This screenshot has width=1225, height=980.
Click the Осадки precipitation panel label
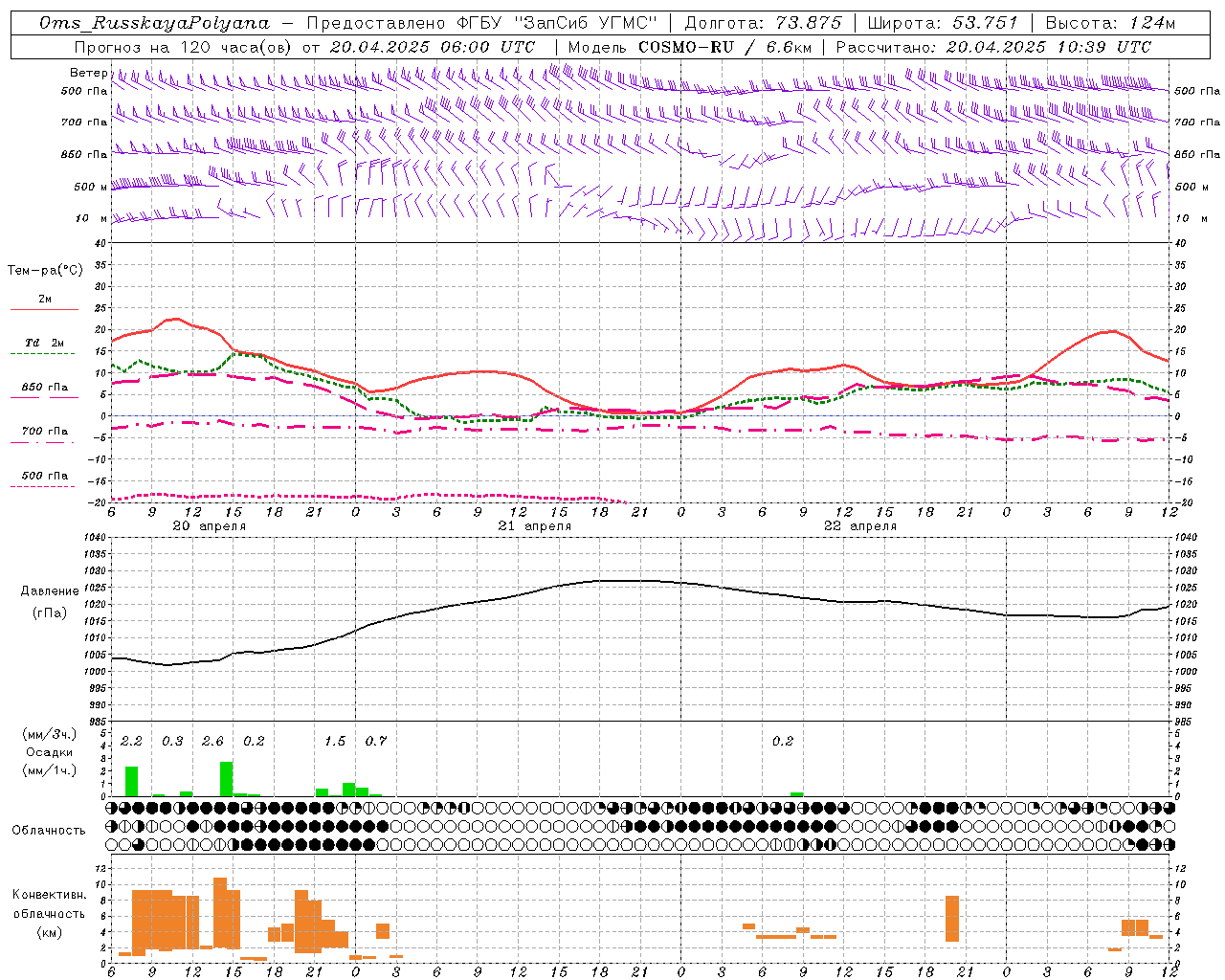pos(50,752)
